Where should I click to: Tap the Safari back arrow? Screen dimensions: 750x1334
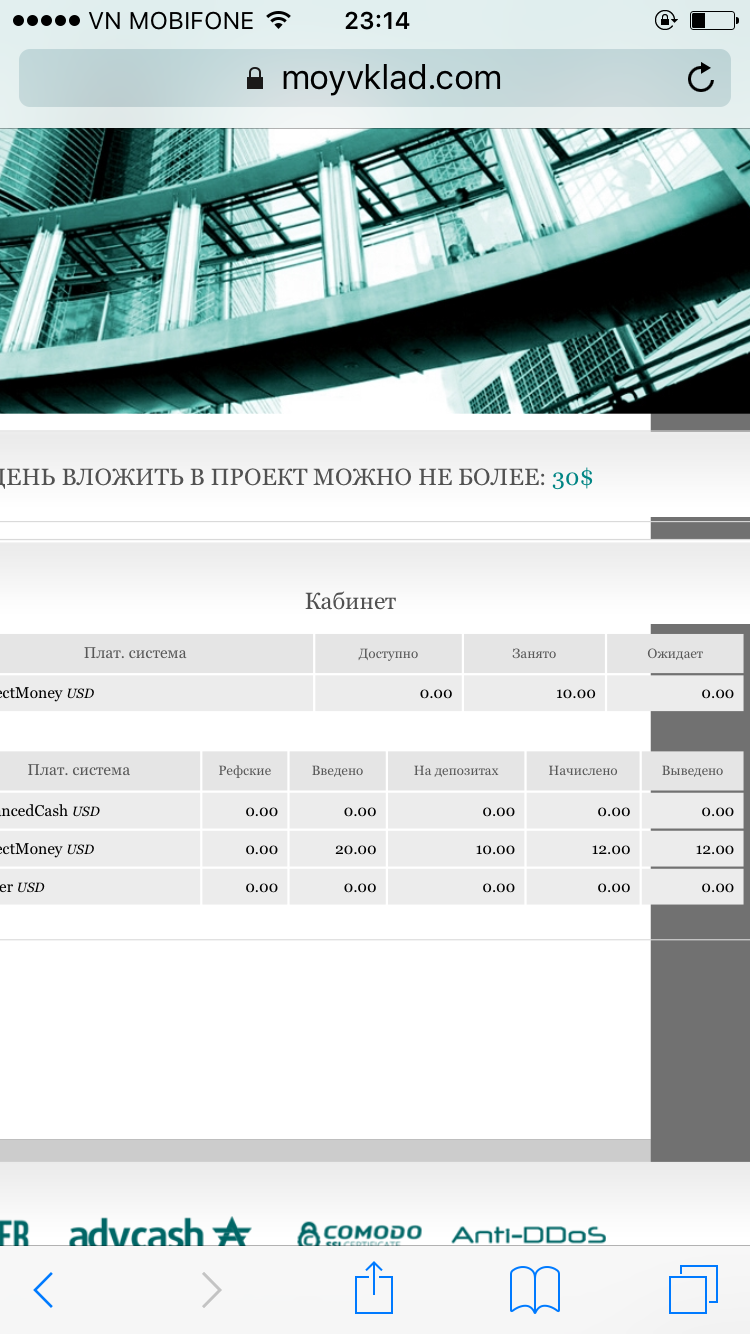[x=44, y=1290]
